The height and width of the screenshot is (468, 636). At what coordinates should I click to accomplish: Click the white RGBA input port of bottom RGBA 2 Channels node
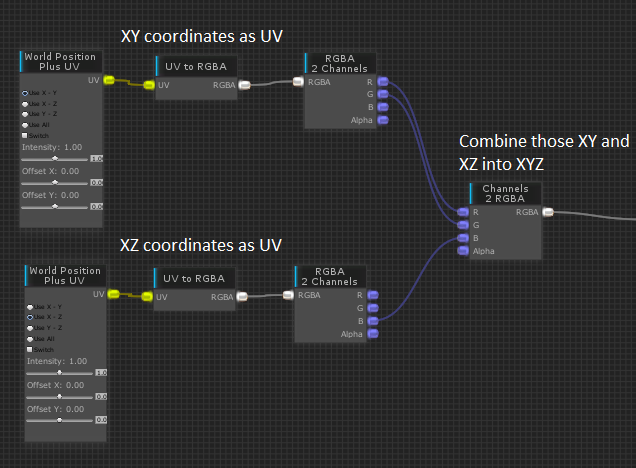288,295
